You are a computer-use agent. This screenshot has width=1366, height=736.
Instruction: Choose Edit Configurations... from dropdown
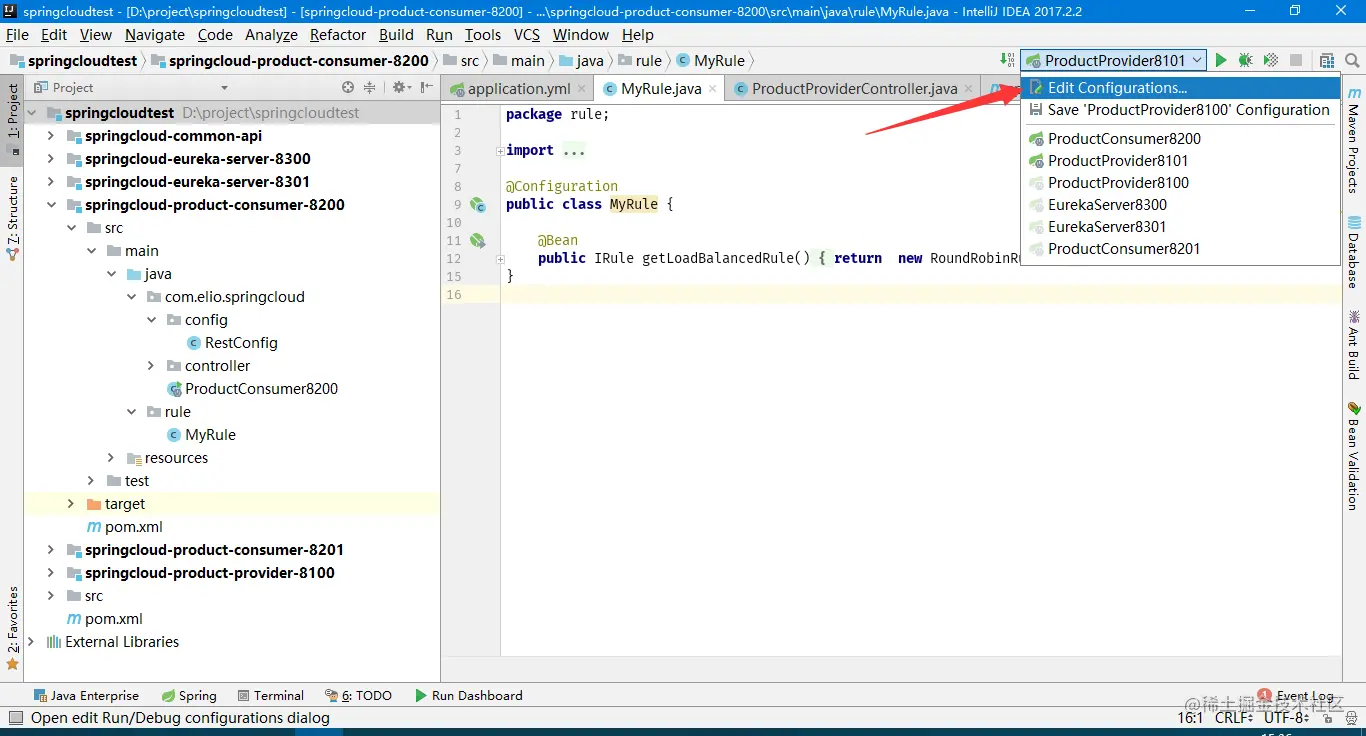[1180, 88]
